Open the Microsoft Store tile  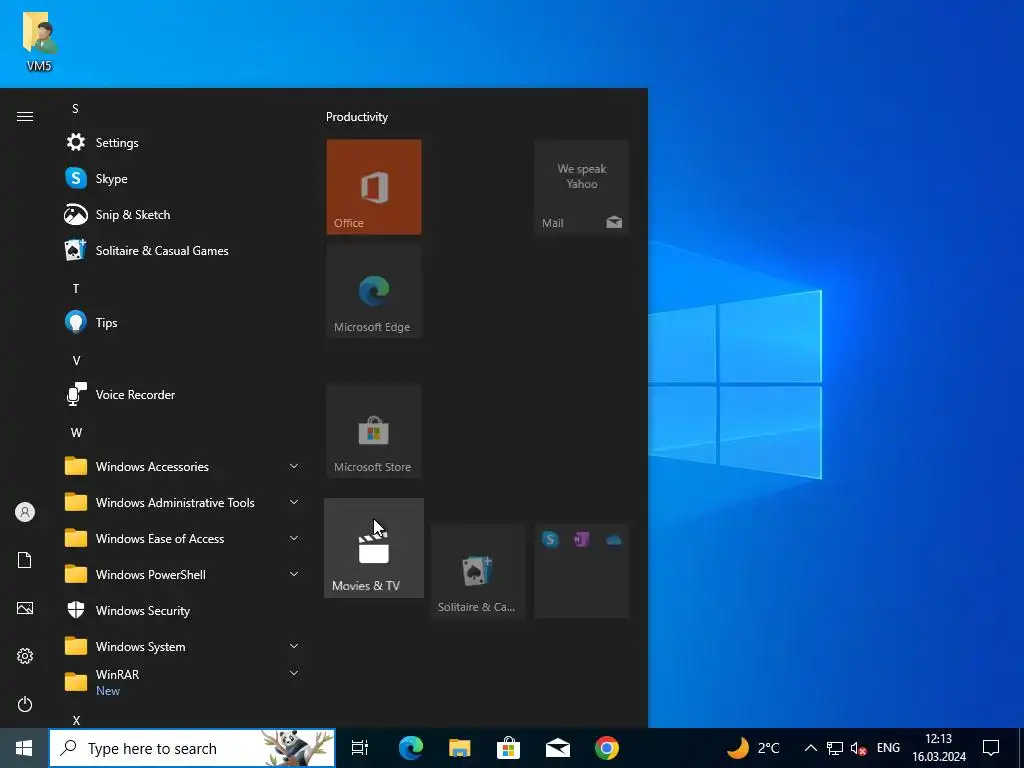coord(374,431)
